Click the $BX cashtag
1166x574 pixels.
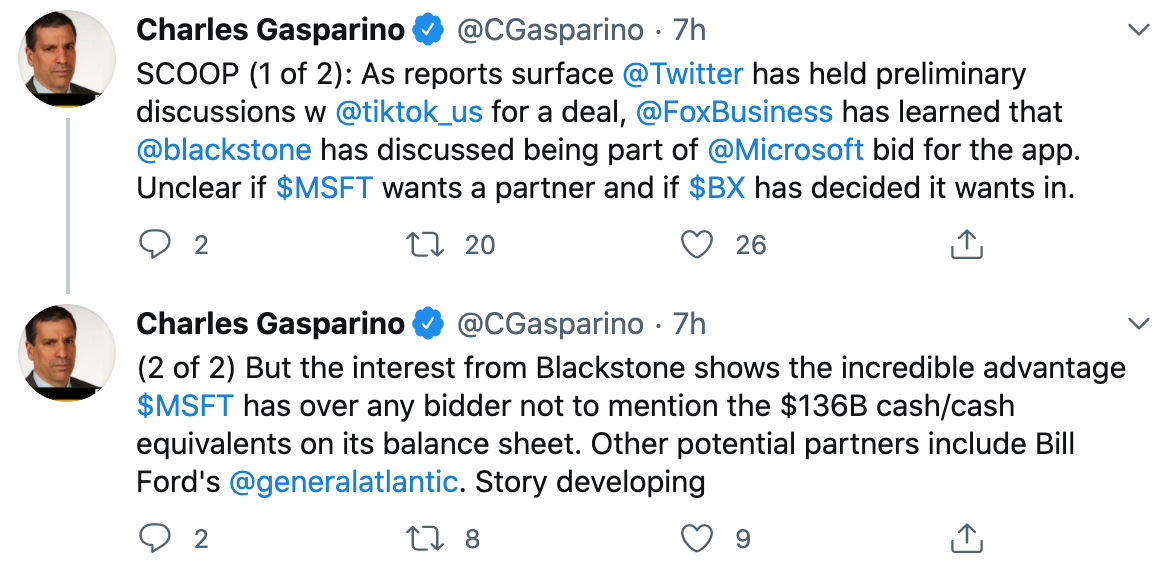[717, 187]
